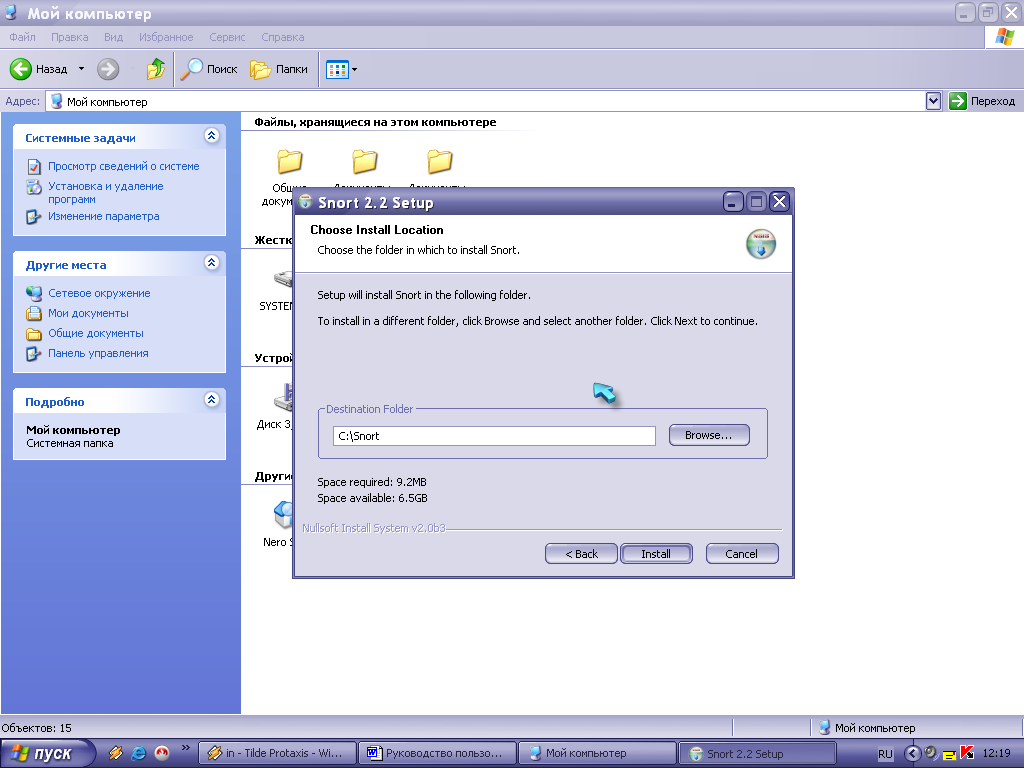Click the address bar Мой компьютер field
This screenshot has width=1024, height=768.
[x=485, y=101]
